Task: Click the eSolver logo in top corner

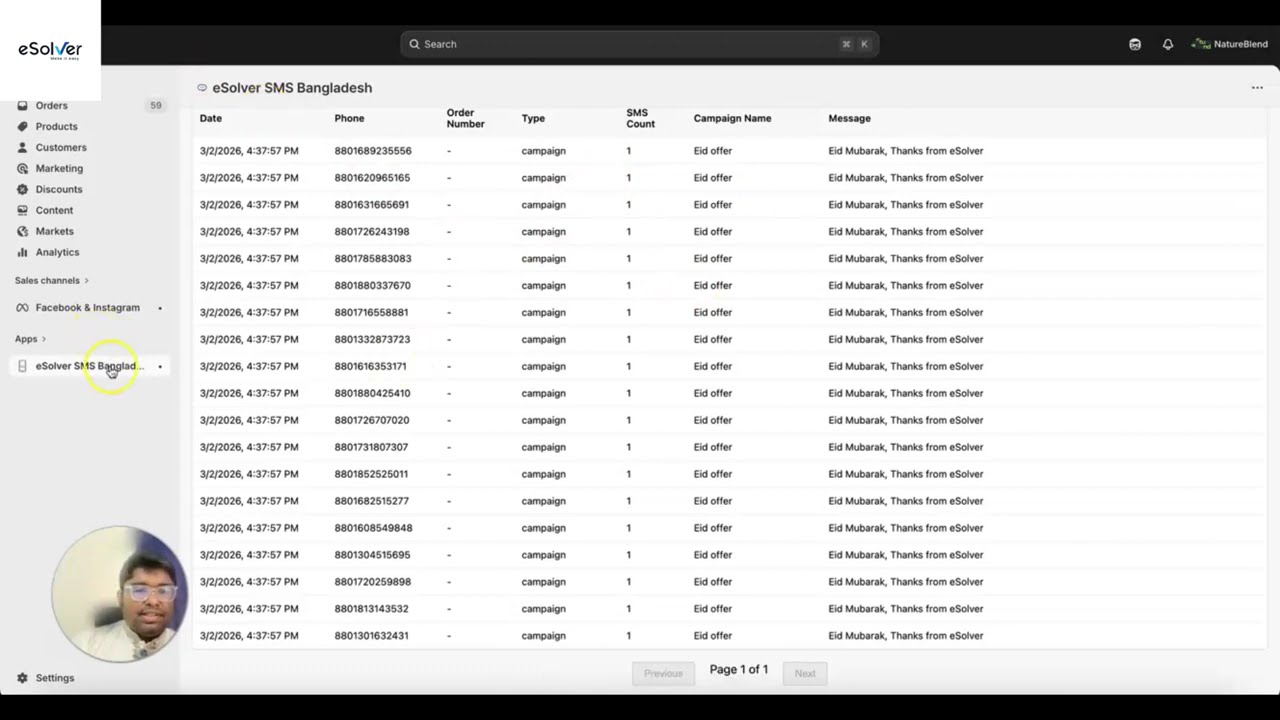Action: point(50,50)
